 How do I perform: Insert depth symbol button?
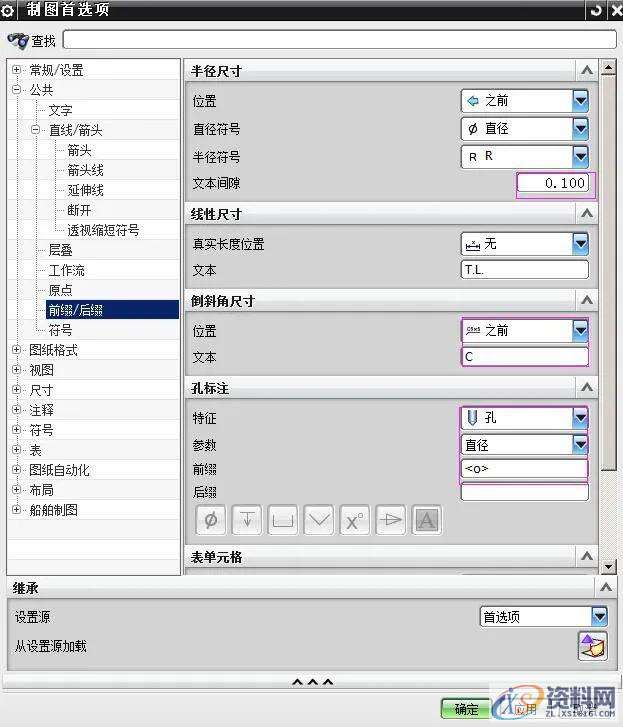[x=247, y=520]
